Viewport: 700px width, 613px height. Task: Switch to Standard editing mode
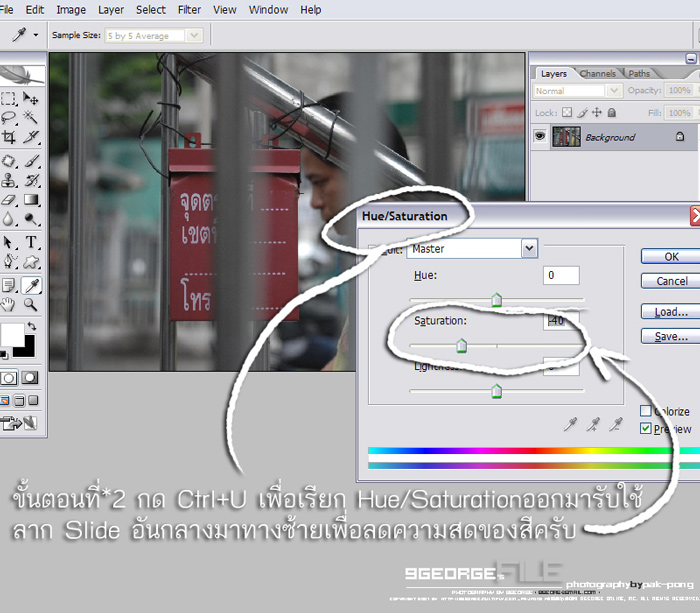click(8, 378)
